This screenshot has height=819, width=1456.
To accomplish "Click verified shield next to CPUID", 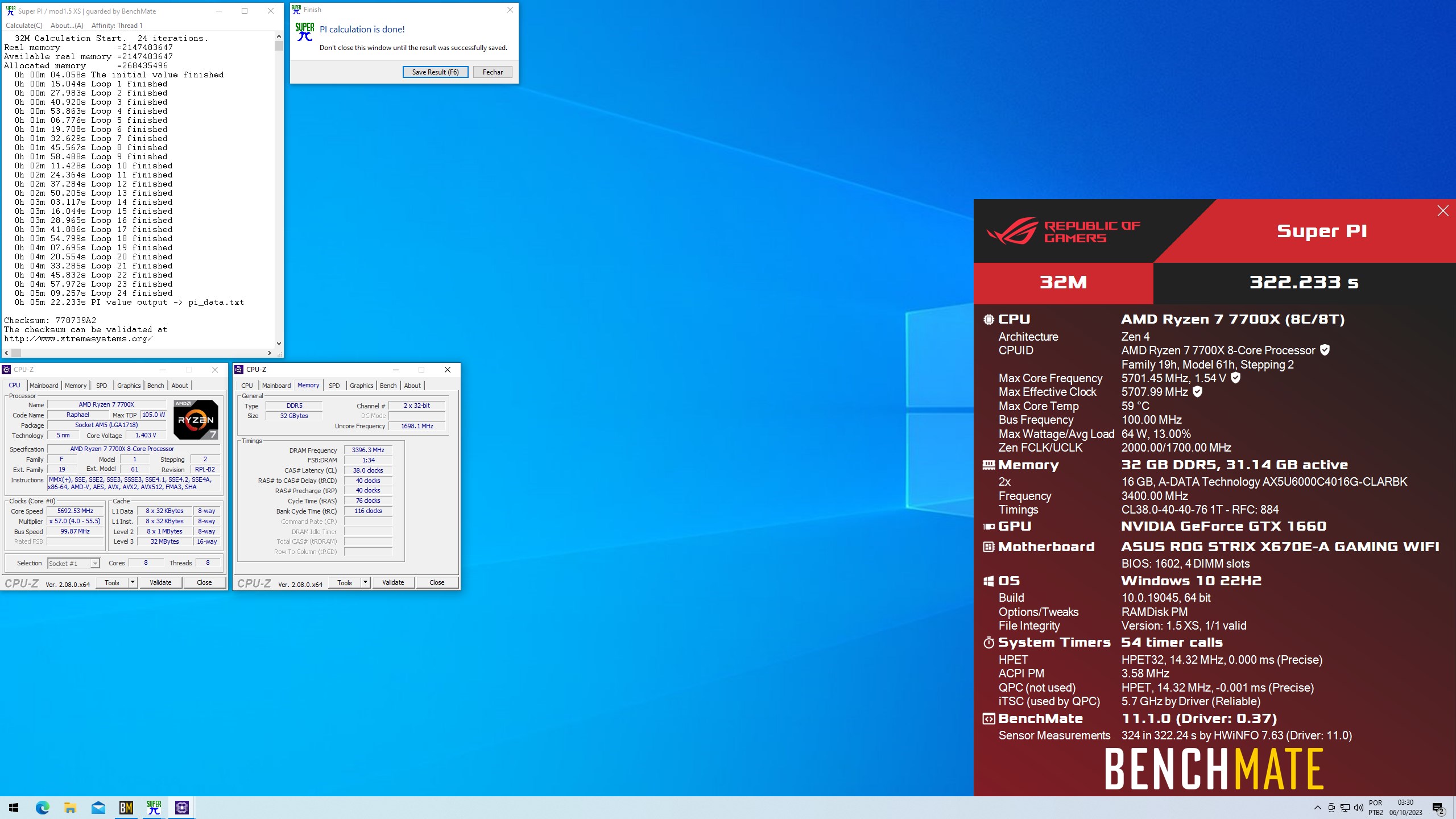I will (1325, 350).
